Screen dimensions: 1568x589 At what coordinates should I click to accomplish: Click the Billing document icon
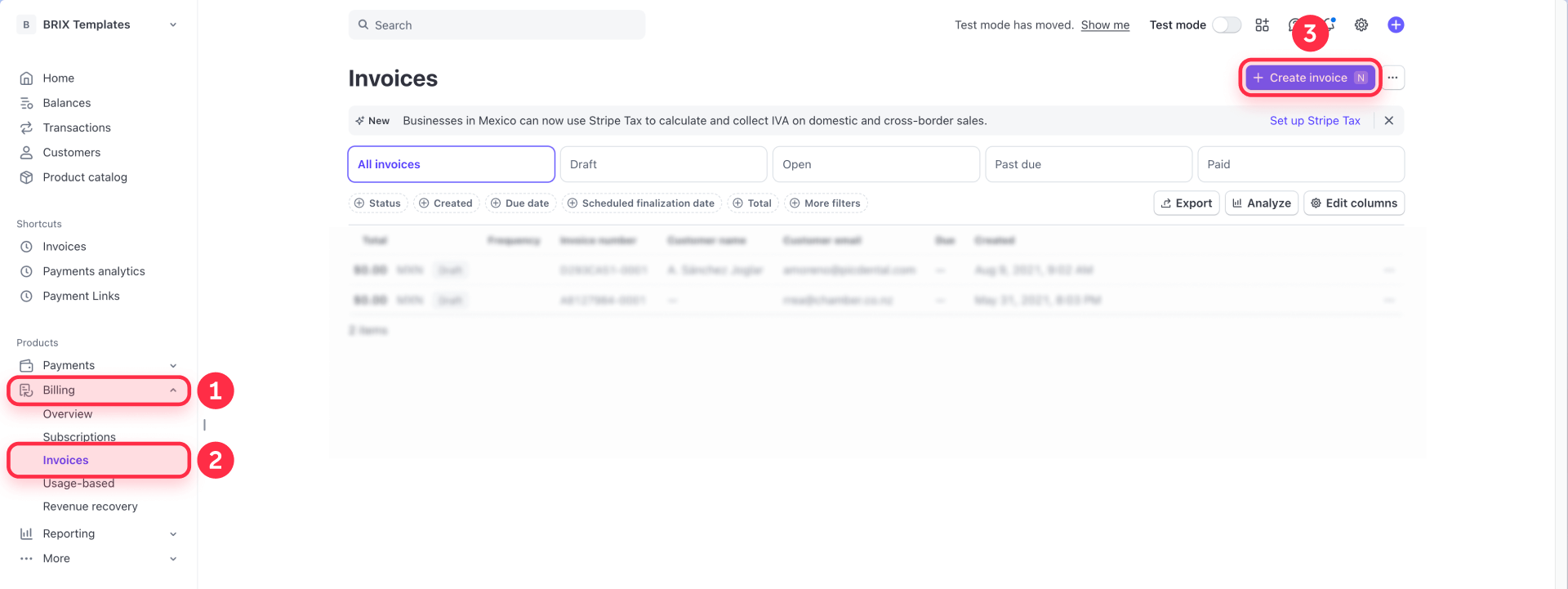coord(26,390)
